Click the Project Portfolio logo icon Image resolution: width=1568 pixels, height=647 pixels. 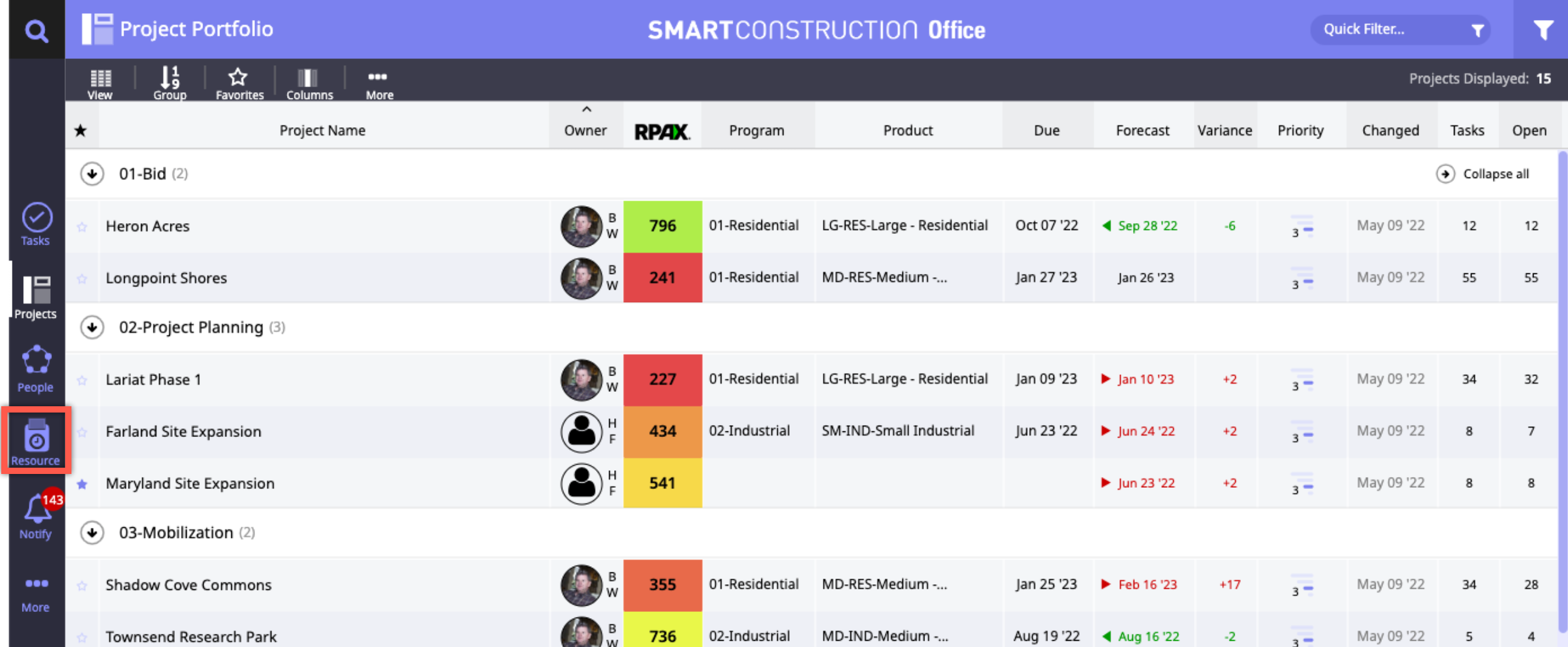point(97,29)
